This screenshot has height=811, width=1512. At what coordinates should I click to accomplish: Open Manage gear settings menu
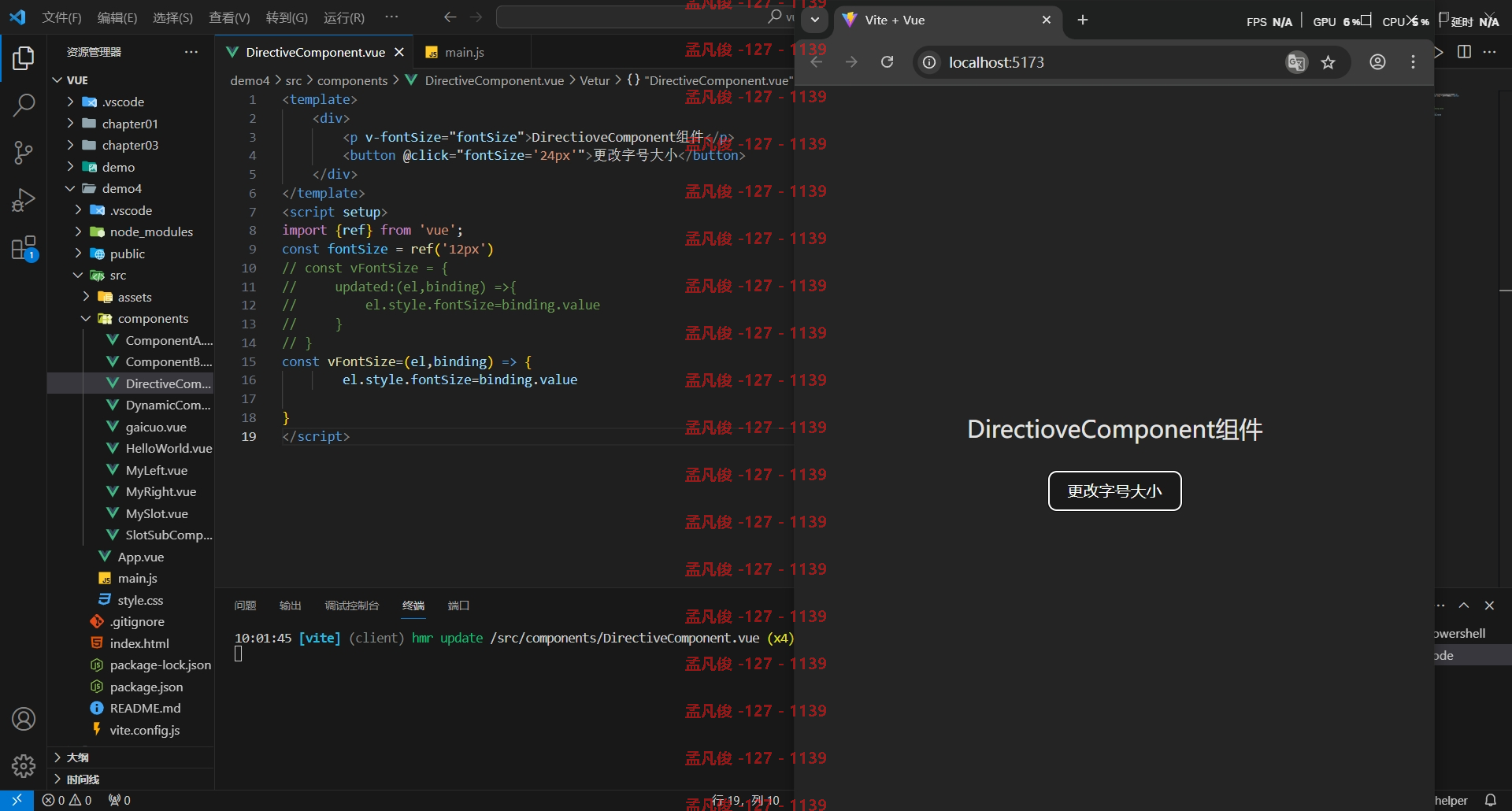[x=24, y=765]
